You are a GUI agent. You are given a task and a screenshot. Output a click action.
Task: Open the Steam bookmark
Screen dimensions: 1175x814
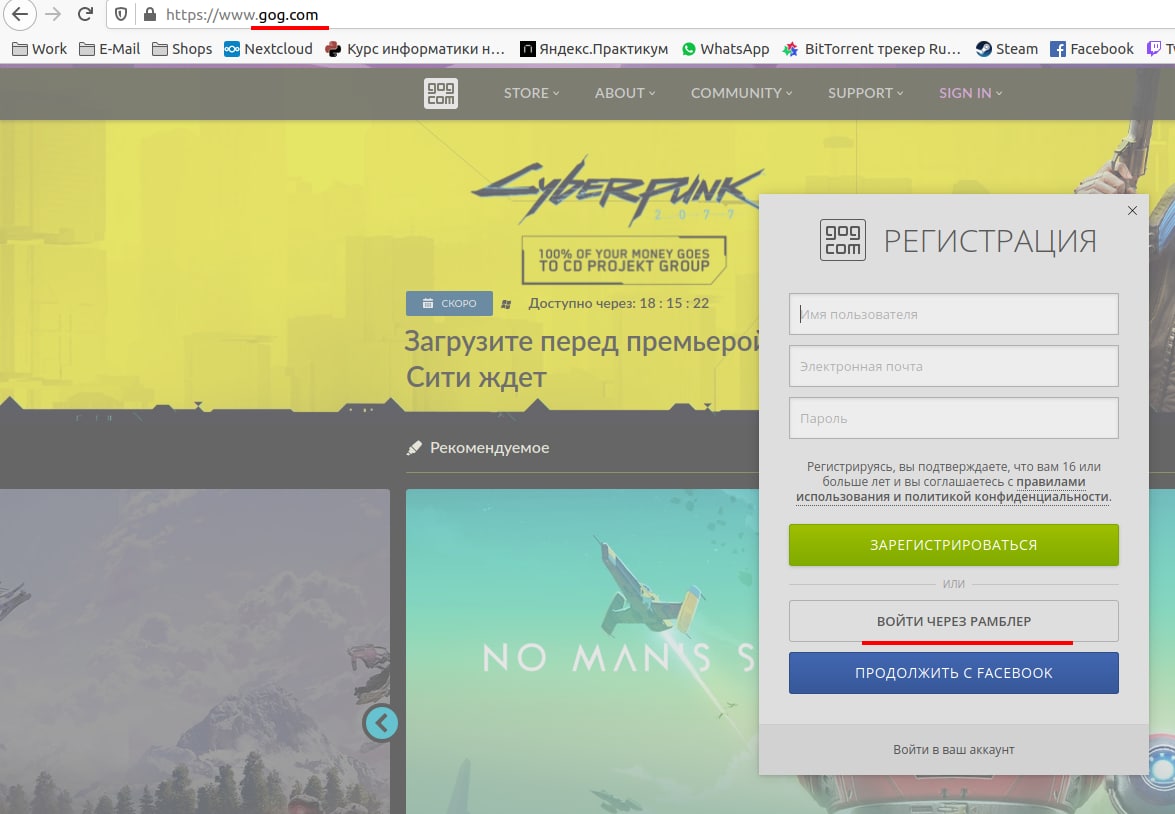[x=1006, y=49]
